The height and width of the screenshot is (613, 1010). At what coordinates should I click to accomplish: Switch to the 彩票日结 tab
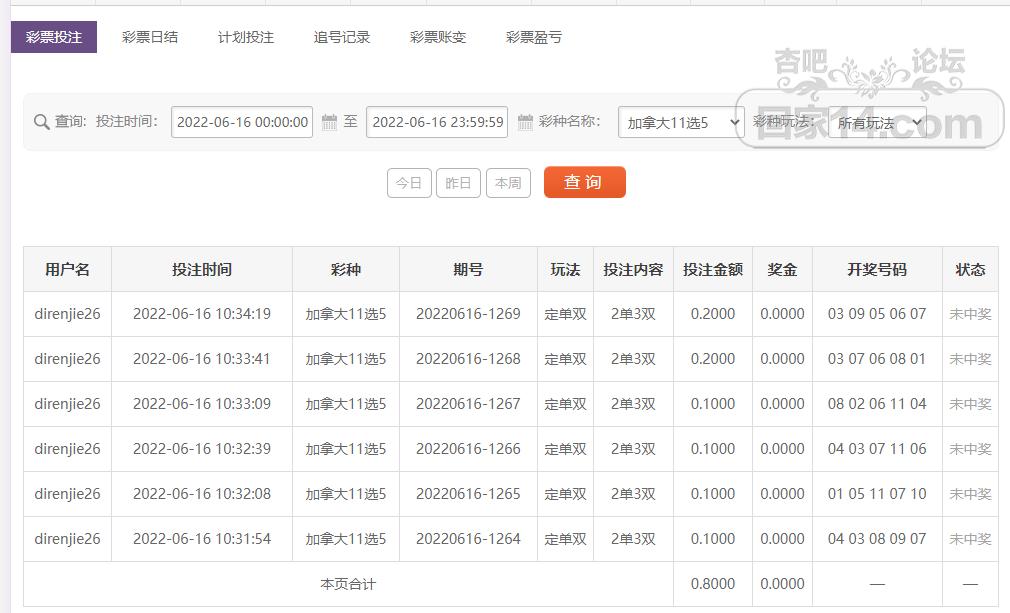coord(148,37)
